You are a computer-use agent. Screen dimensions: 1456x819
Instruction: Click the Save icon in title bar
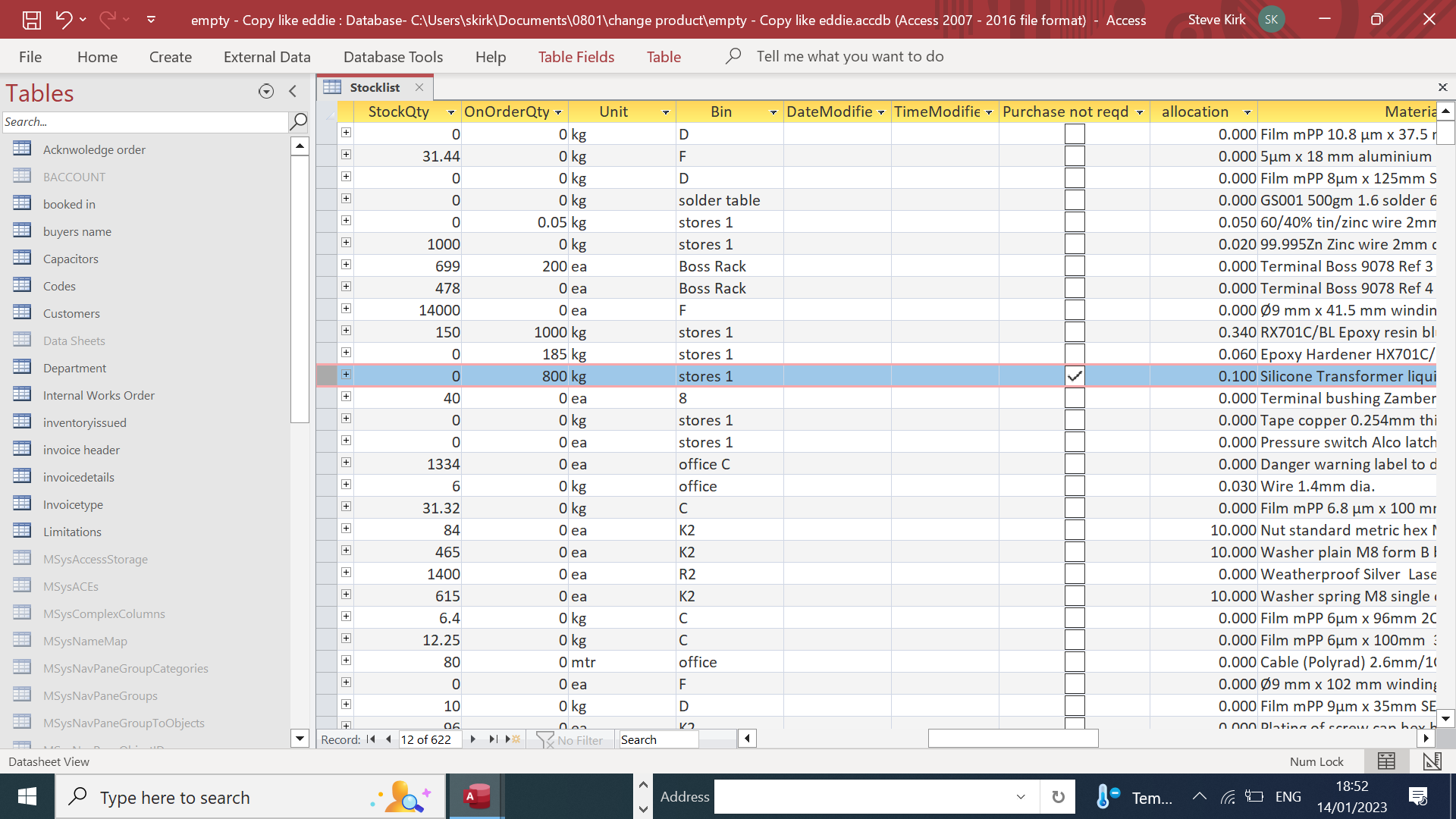click(x=31, y=20)
